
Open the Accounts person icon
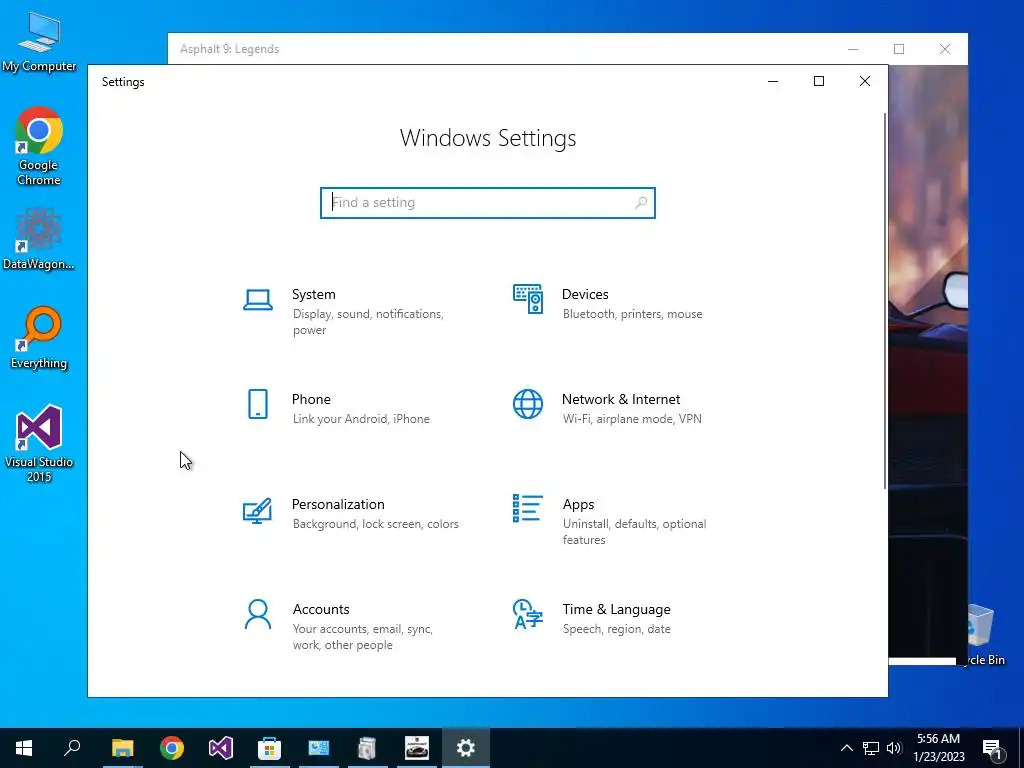258,615
